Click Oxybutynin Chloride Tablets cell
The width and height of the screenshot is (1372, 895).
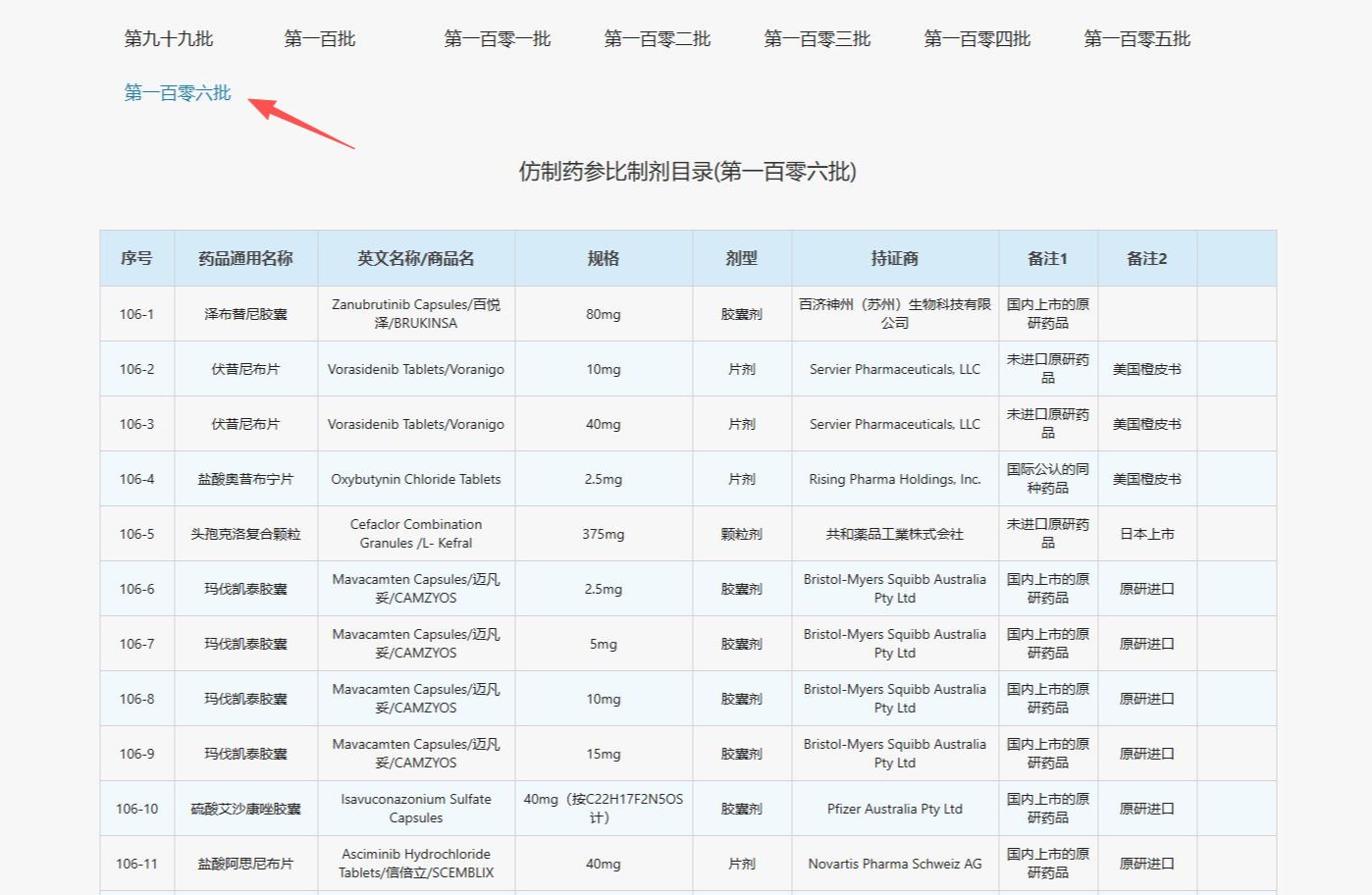pyautogui.click(x=416, y=479)
